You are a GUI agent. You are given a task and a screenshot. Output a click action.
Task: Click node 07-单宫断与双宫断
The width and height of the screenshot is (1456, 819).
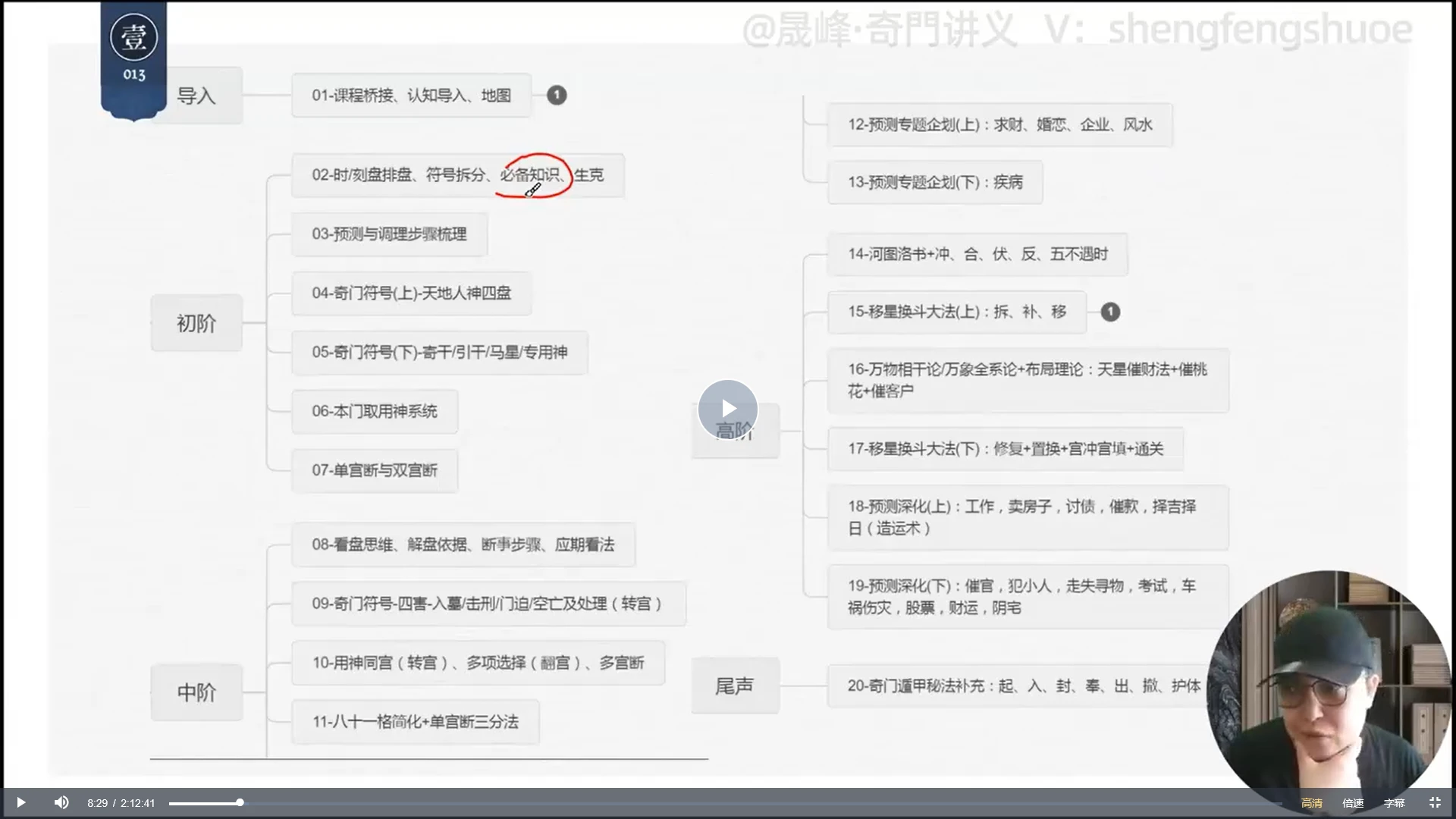tap(375, 470)
